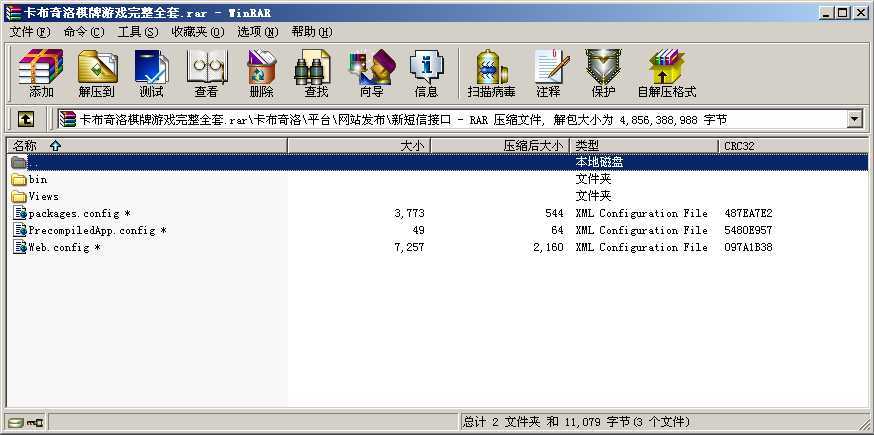Click the PrecompiledApp.config file icon
The height and width of the screenshot is (435, 874).
click(x=20, y=230)
